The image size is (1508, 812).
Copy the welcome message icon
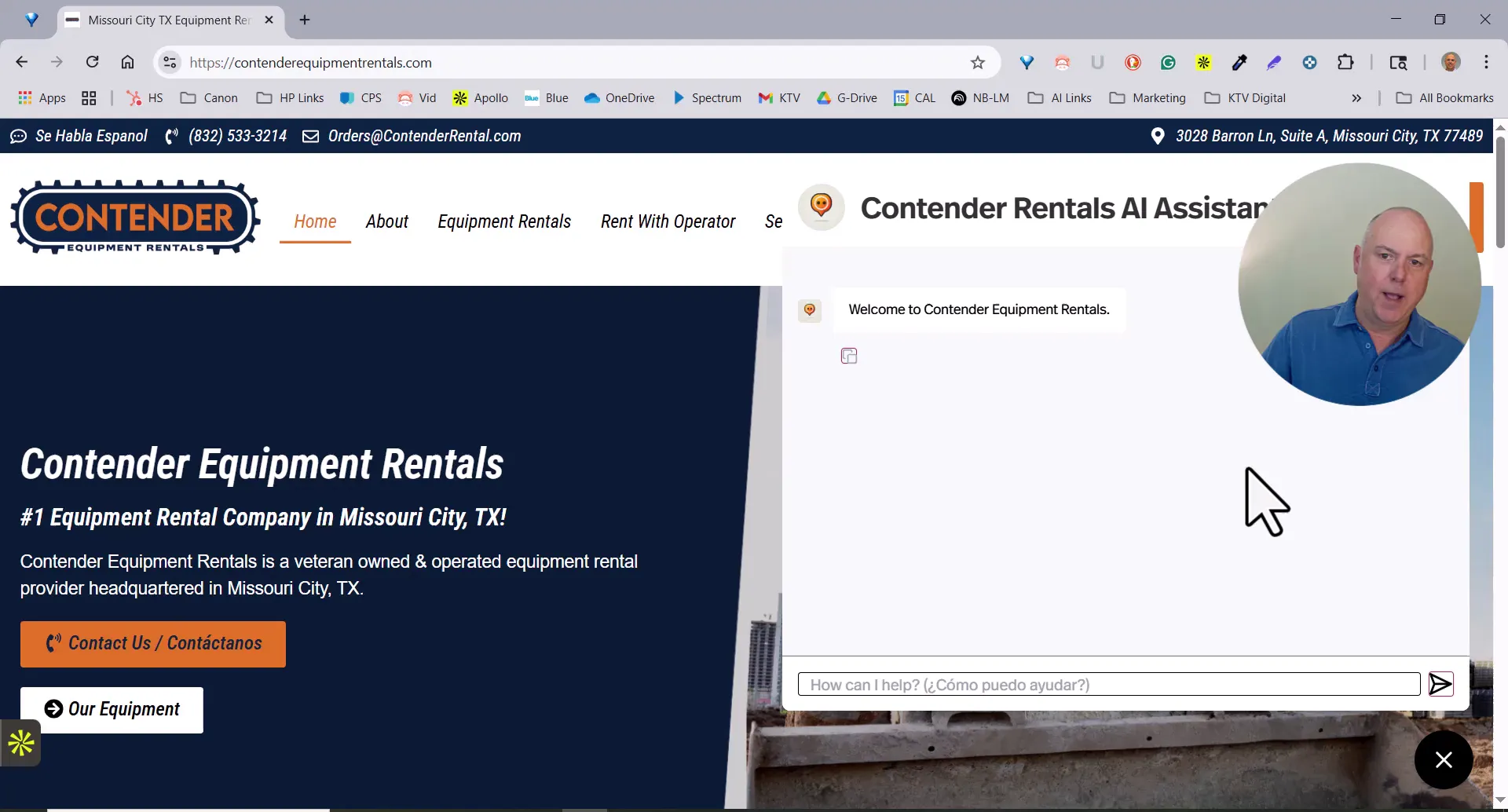coord(849,356)
